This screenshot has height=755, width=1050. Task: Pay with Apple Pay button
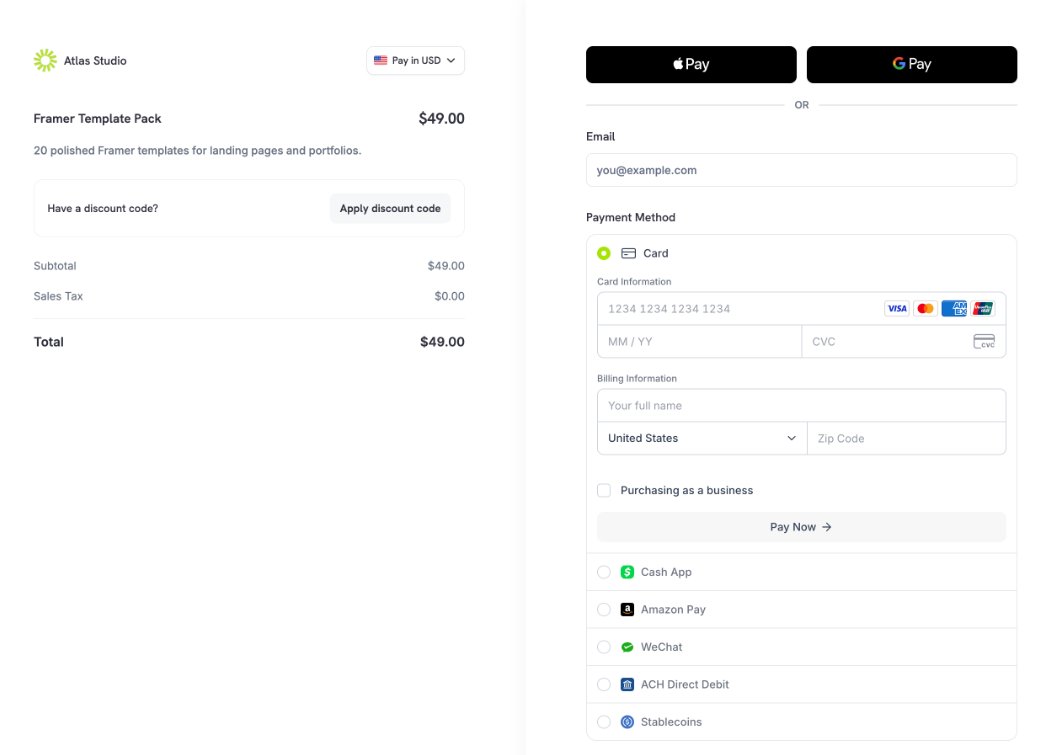(691, 64)
